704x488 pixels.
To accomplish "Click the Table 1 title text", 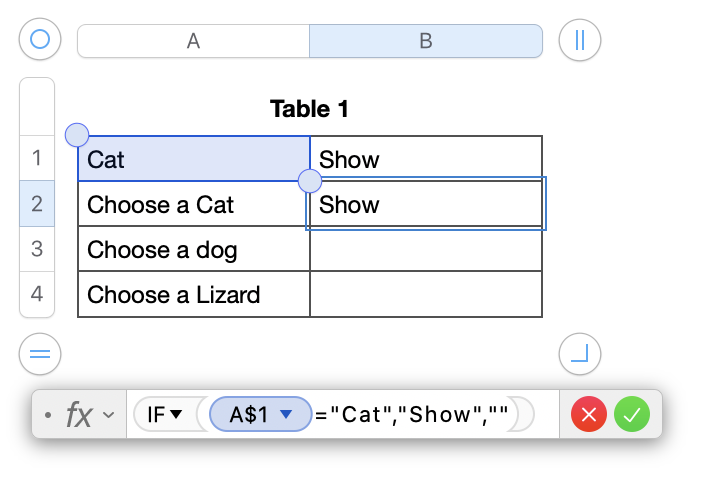I will click(309, 108).
